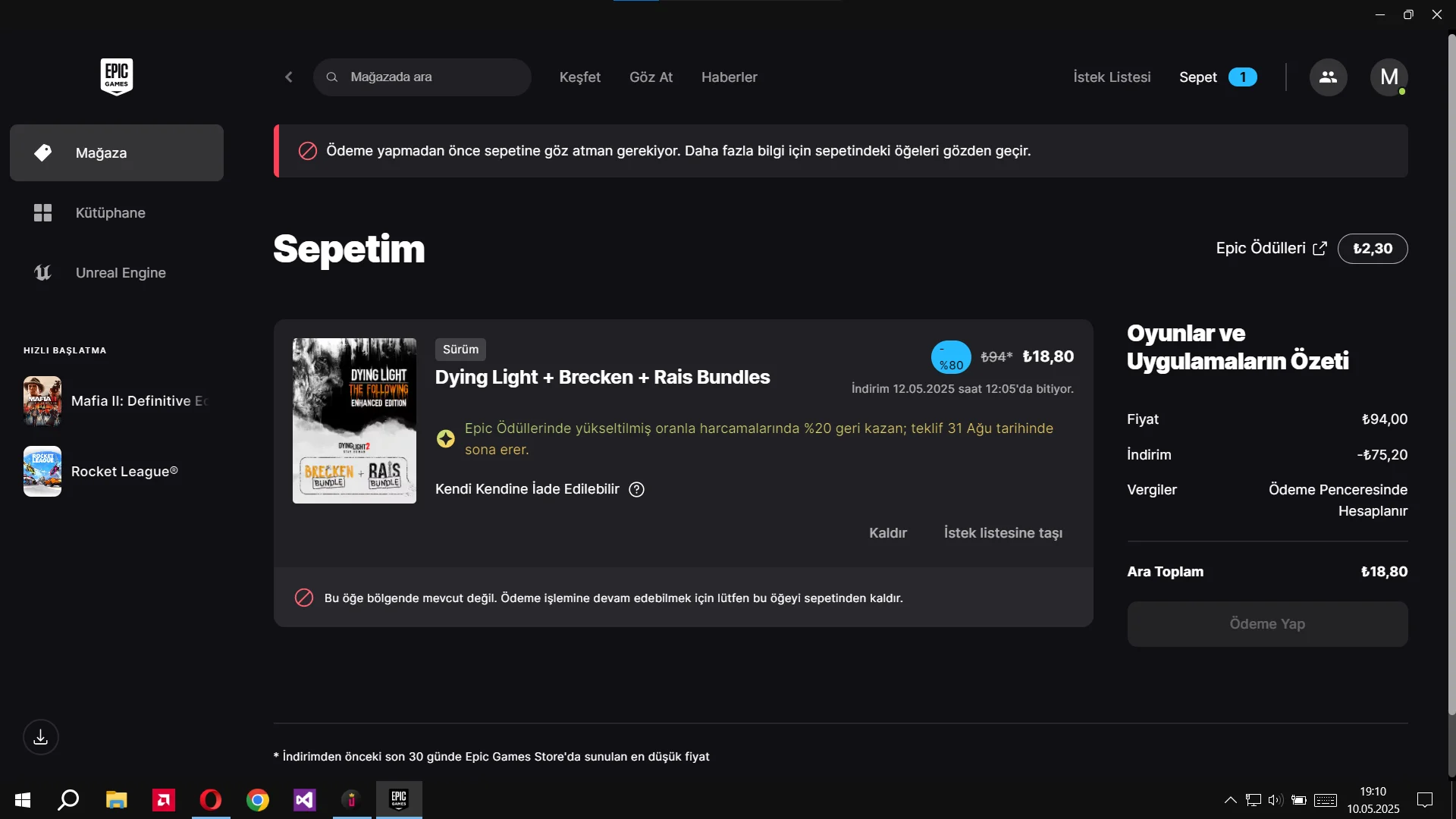
Task: Select Mağaza in the sidebar
Action: coord(117,153)
